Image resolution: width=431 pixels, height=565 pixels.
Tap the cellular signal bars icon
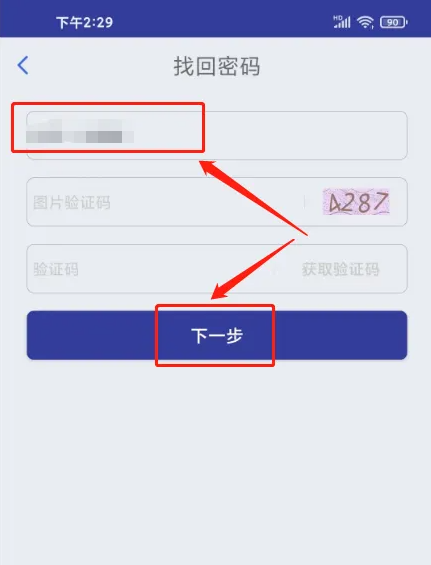click(x=342, y=22)
